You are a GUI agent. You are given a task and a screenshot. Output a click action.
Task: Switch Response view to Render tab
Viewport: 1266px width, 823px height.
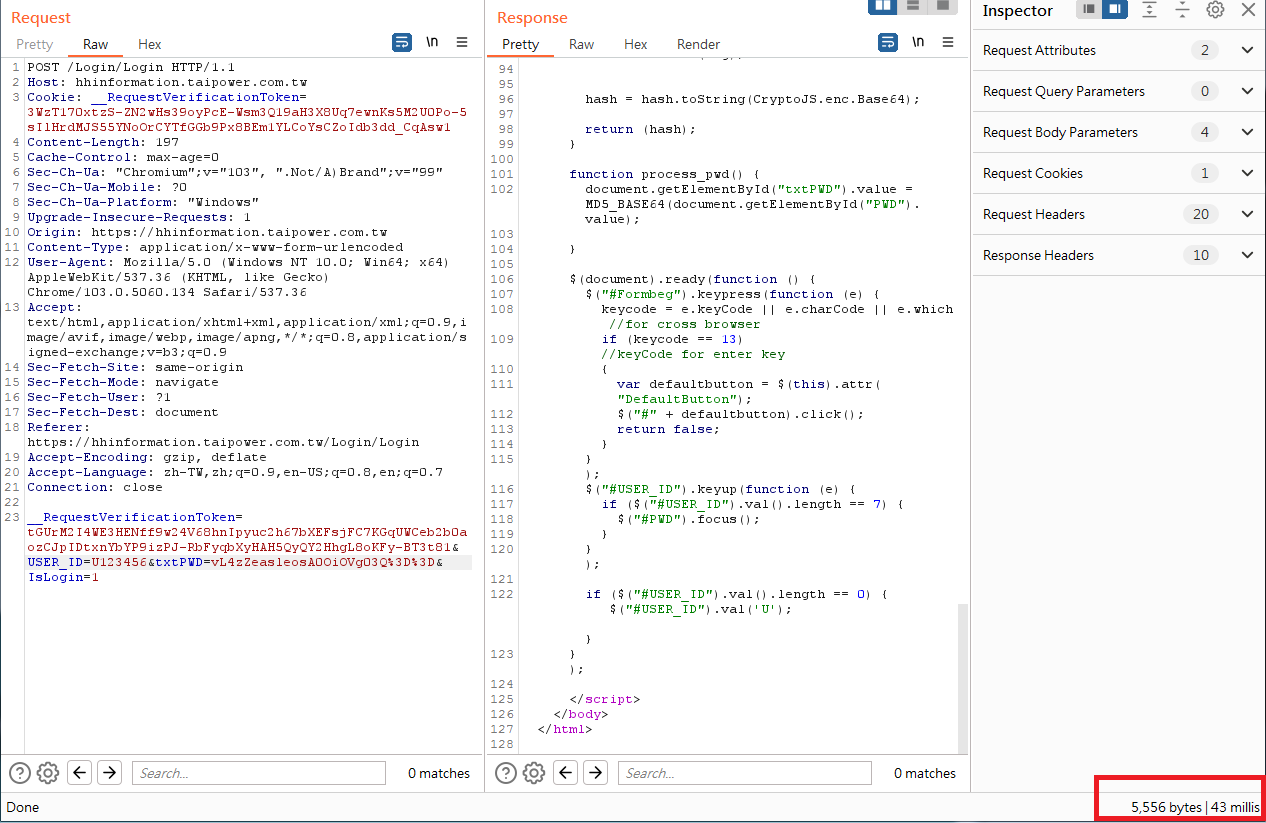[x=698, y=44]
